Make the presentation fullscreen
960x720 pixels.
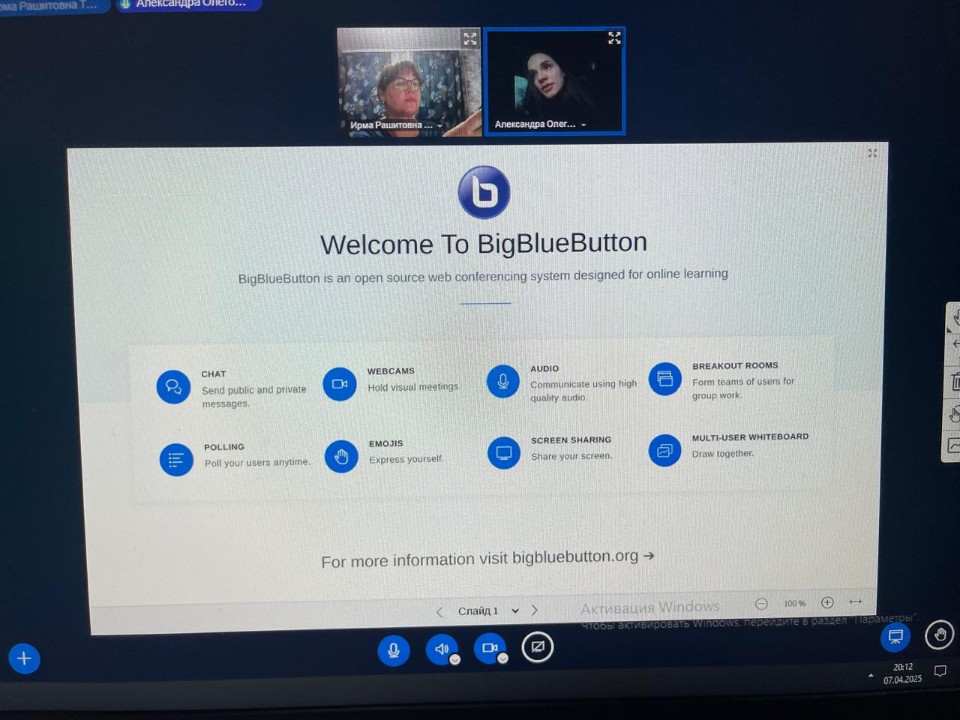tap(872, 153)
